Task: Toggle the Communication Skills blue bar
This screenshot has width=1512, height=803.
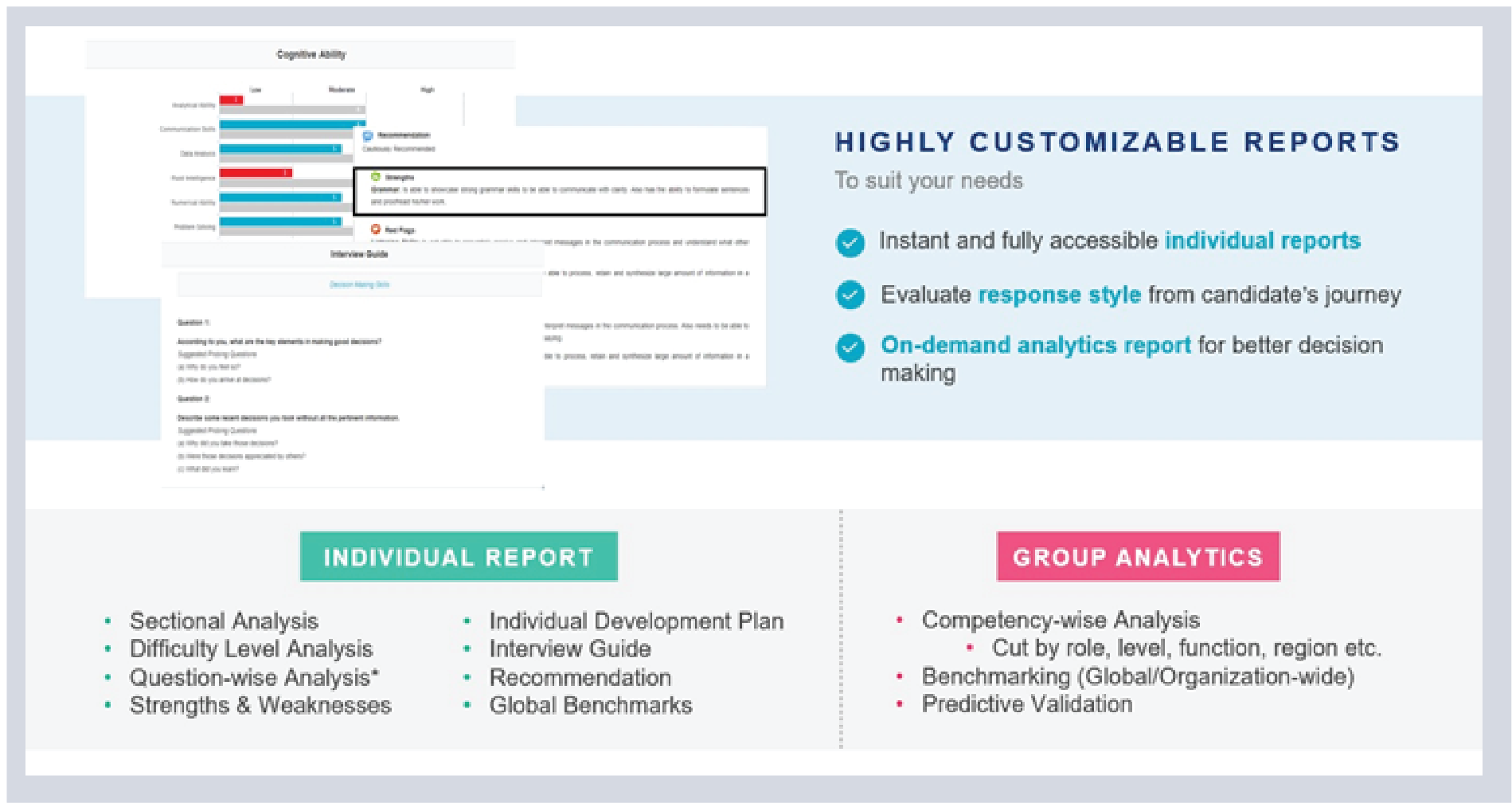Action: [291, 123]
